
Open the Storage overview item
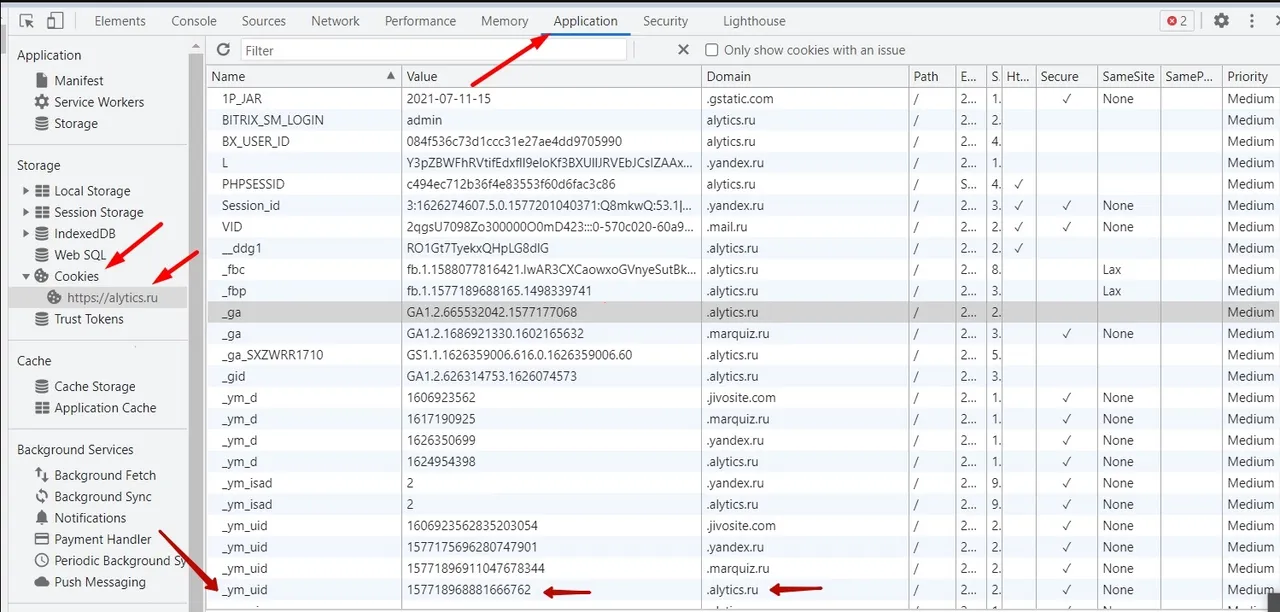(76, 124)
